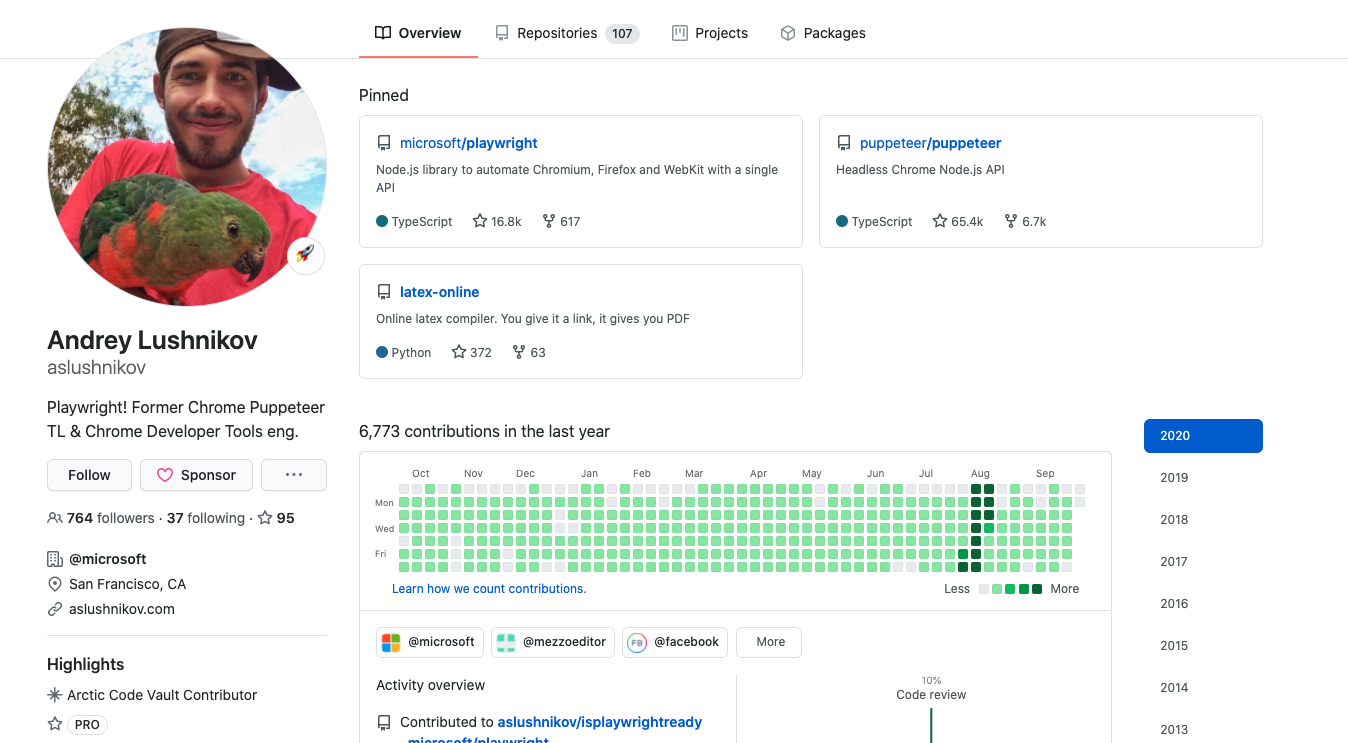Click the Arctic Code Vault Contributor text
The height and width of the screenshot is (743, 1348).
click(x=162, y=695)
